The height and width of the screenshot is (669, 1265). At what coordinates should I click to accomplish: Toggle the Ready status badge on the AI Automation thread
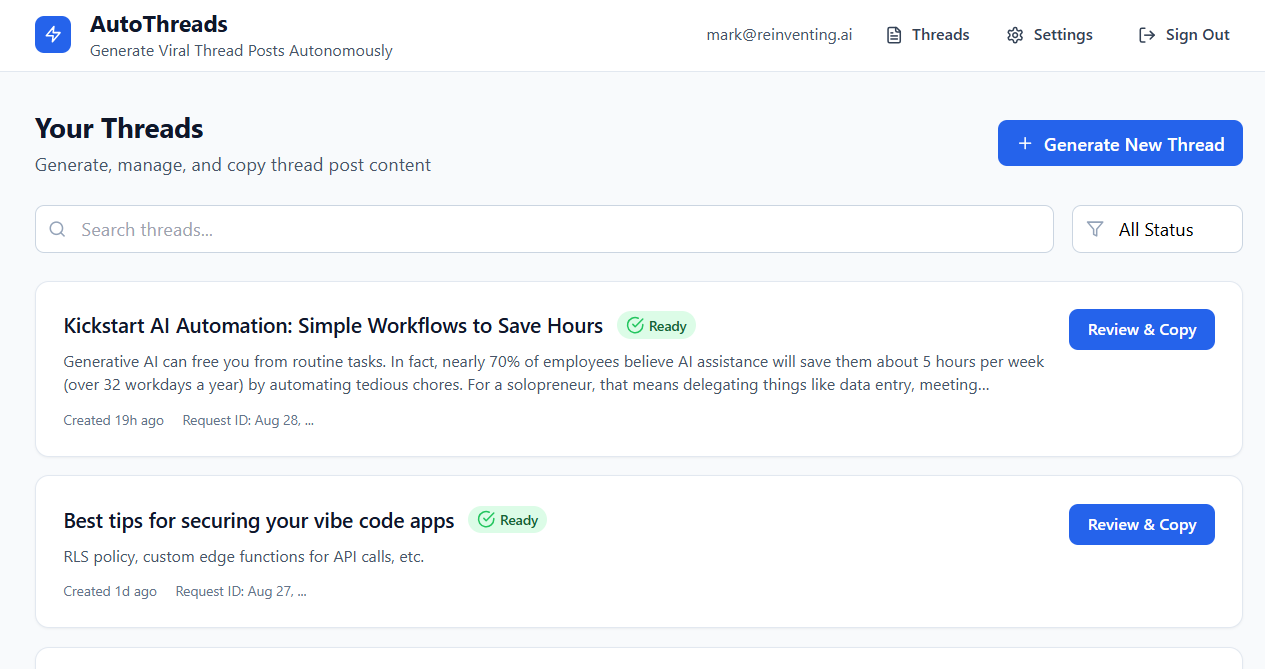pyautogui.click(x=656, y=325)
